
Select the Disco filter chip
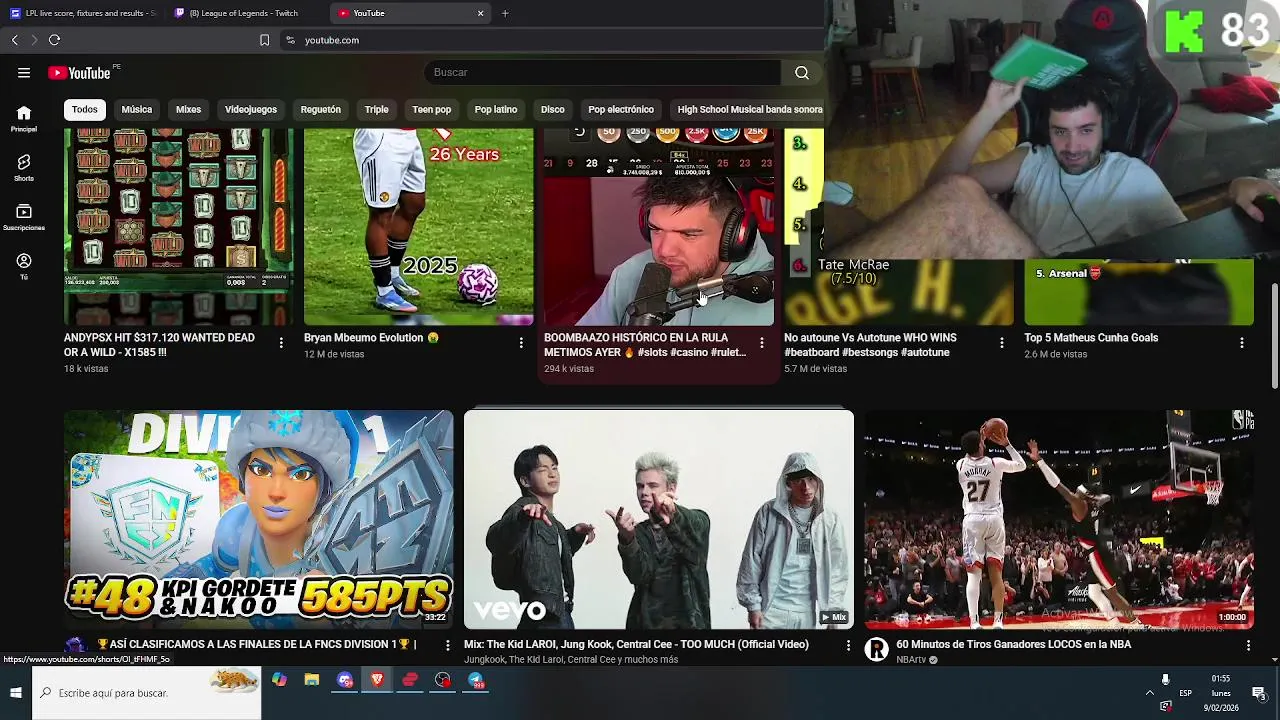(x=553, y=109)
